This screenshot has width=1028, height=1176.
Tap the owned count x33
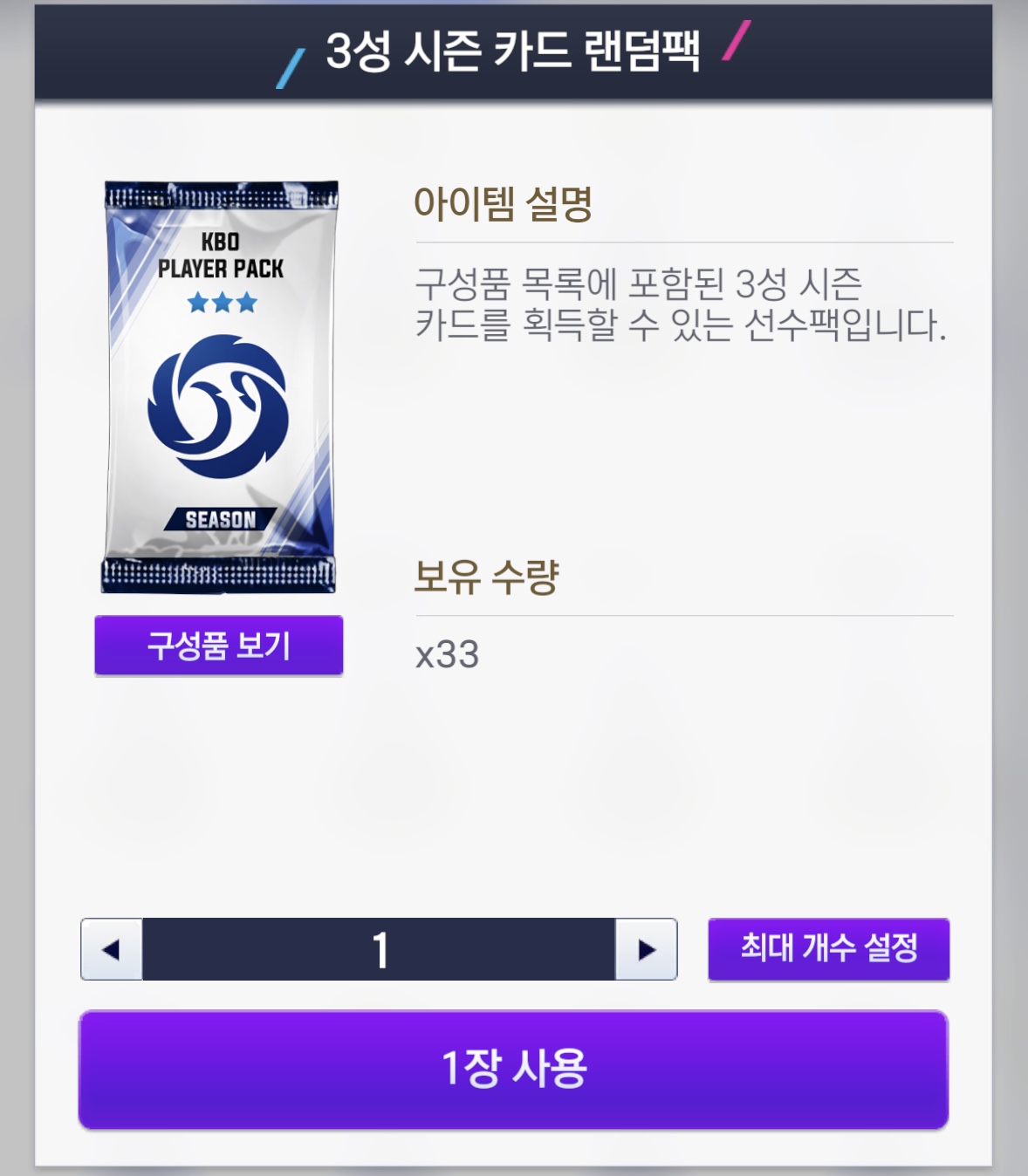click(448, 654)
